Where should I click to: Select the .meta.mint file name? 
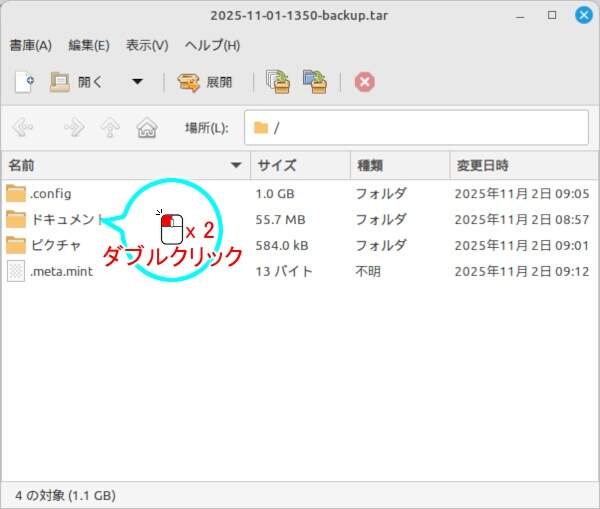(62, 271)
